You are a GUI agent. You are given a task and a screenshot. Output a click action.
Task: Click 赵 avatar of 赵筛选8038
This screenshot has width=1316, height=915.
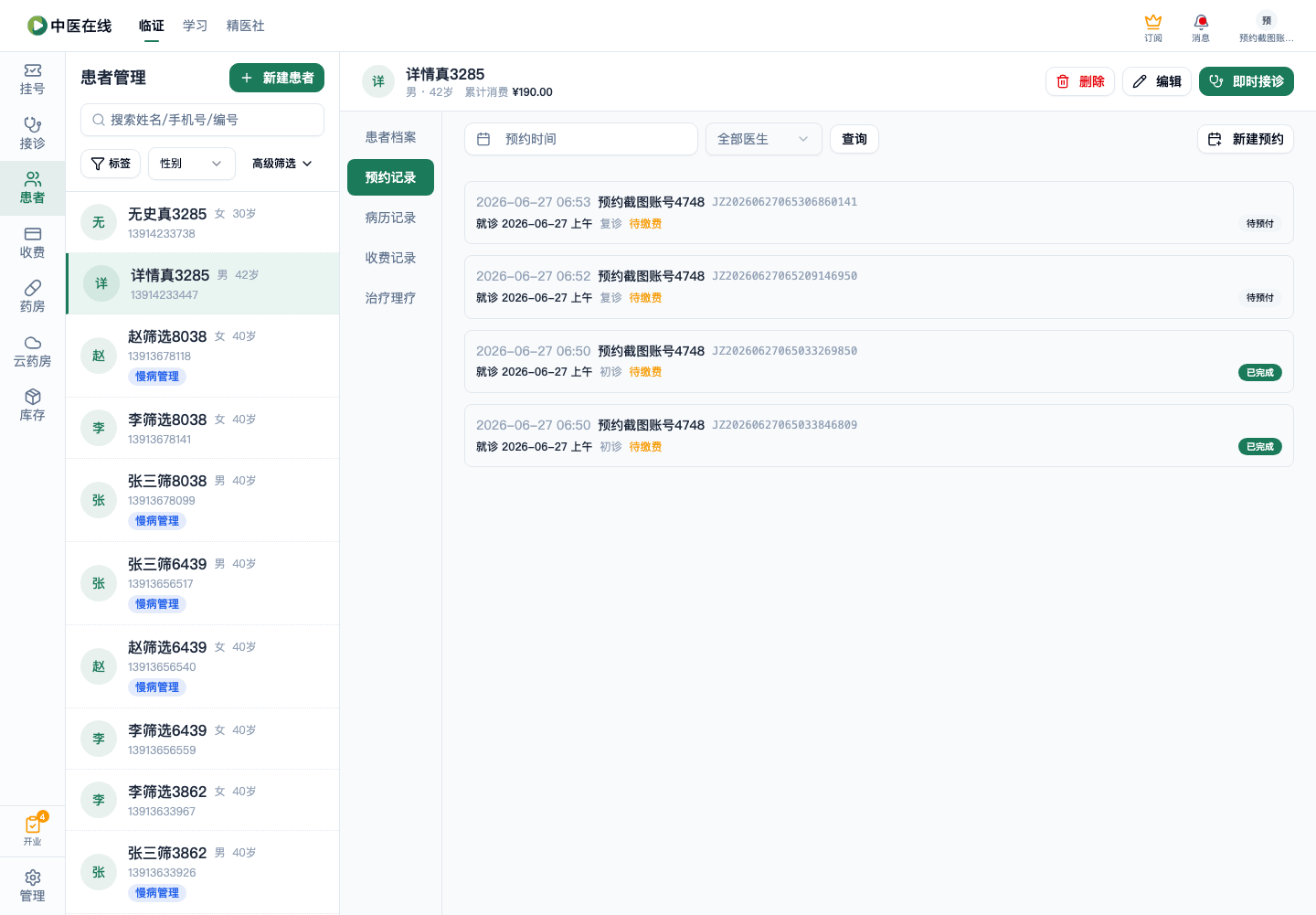[x=99, y=356]
